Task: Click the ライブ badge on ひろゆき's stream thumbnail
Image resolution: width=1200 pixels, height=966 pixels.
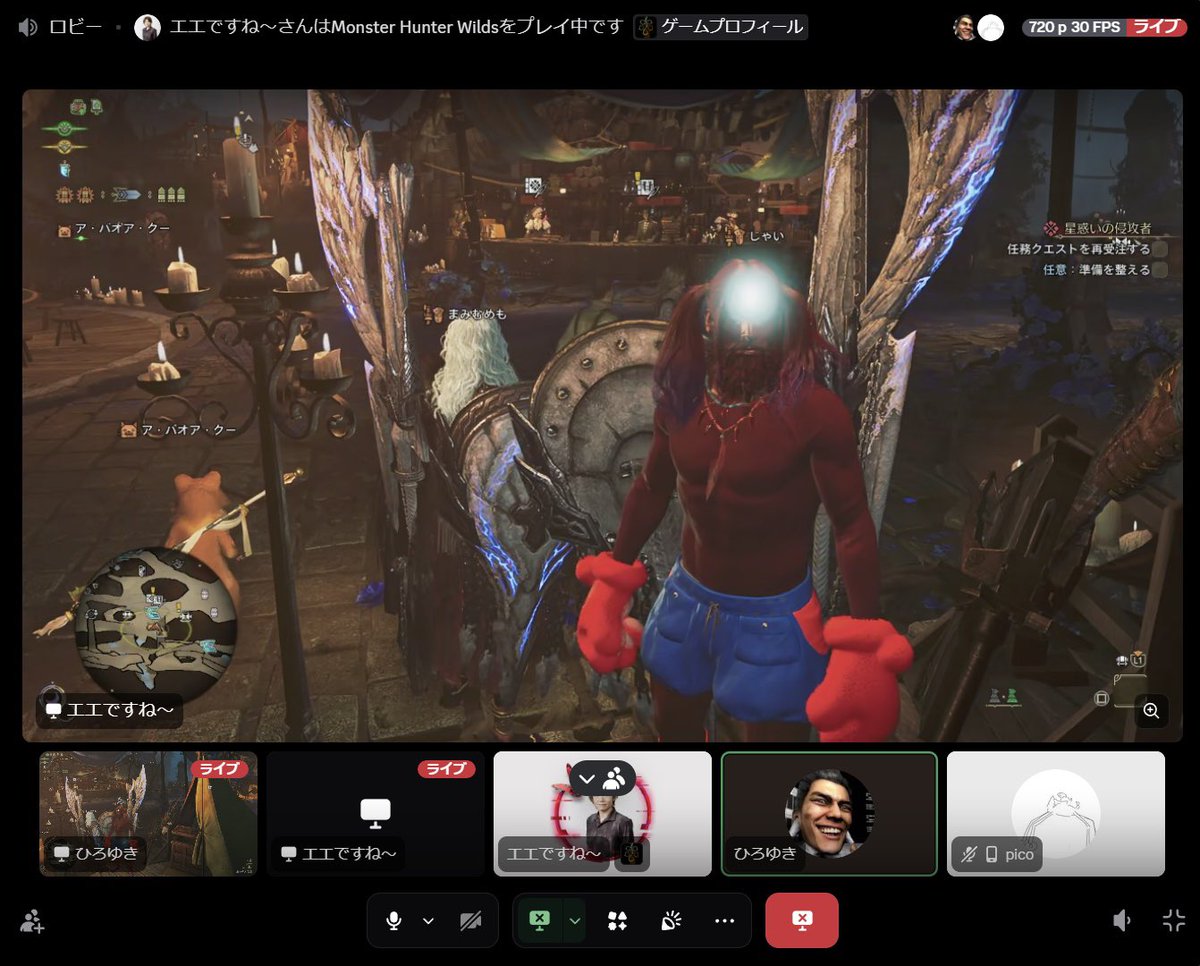Action: click(220, 768)
